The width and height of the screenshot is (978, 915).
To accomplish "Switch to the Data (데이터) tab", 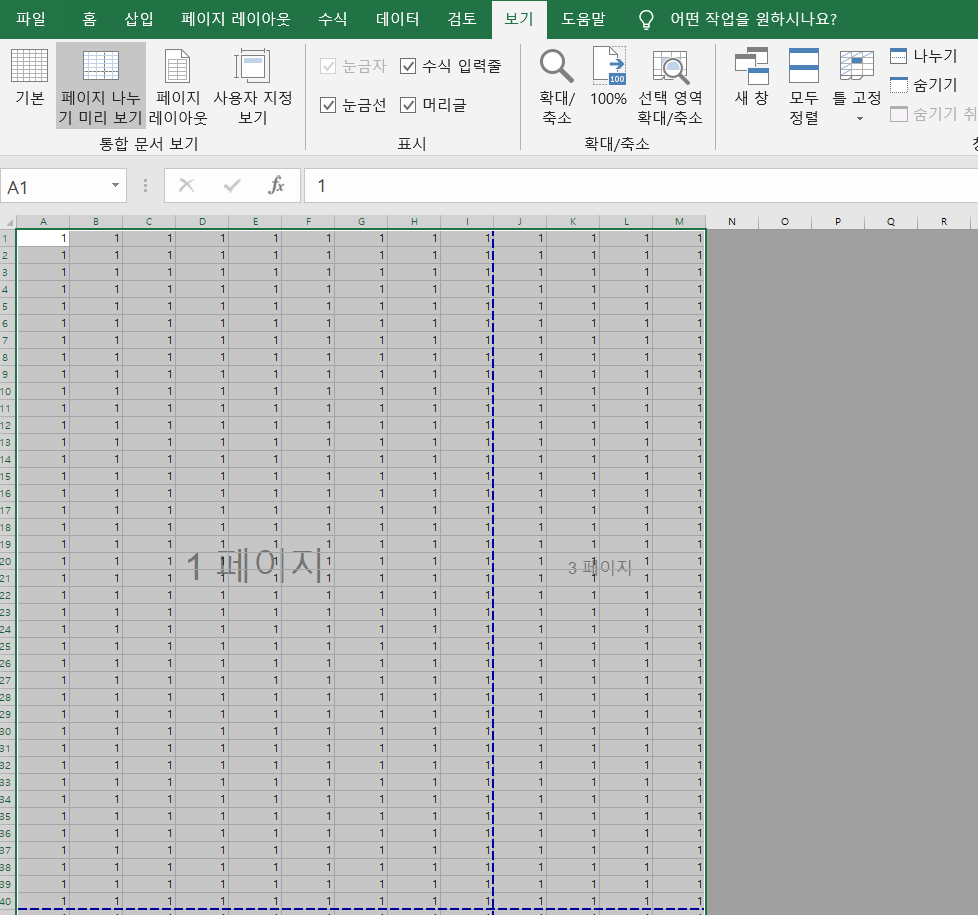I will 397,19.
